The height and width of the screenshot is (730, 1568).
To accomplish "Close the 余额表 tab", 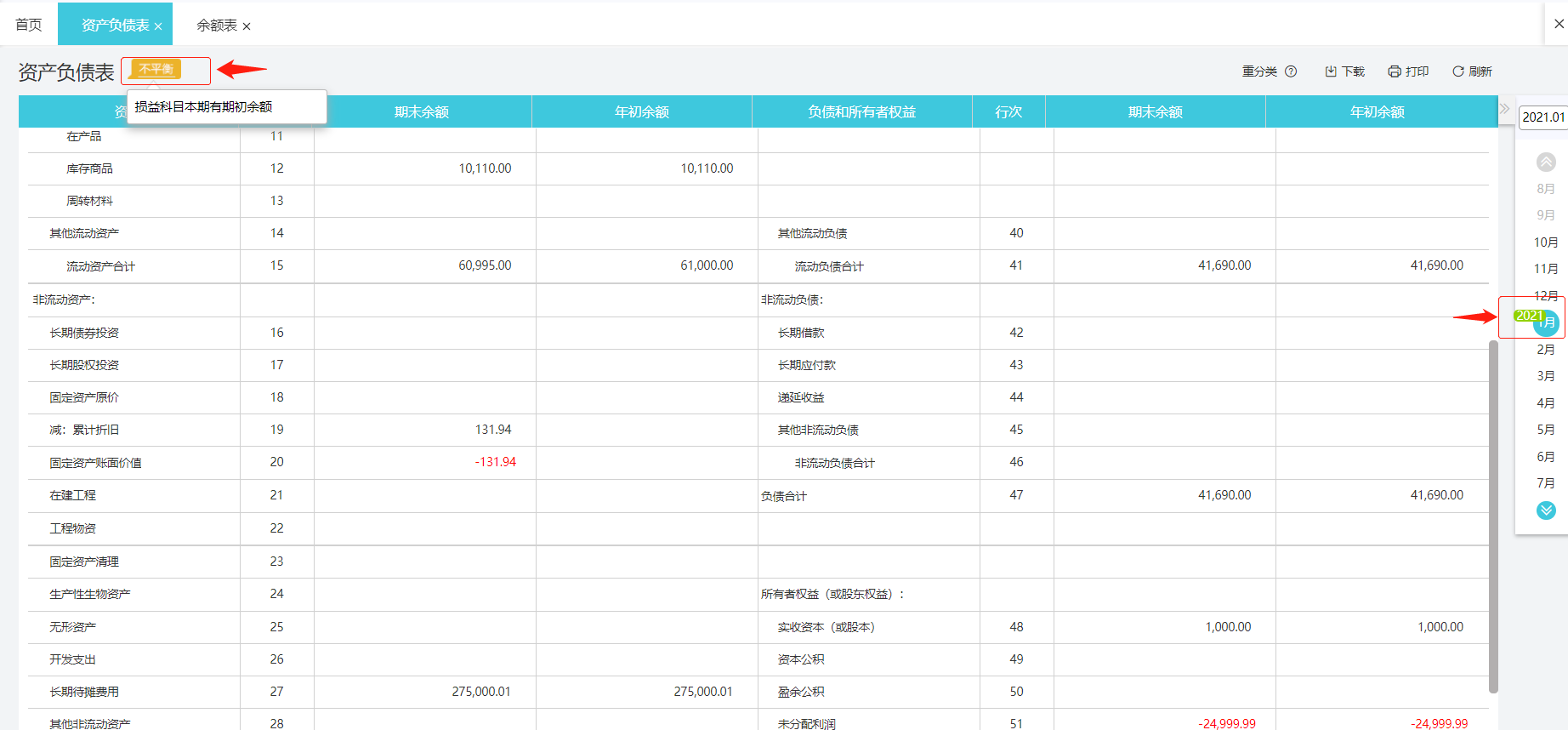I will tap(247, 26).
